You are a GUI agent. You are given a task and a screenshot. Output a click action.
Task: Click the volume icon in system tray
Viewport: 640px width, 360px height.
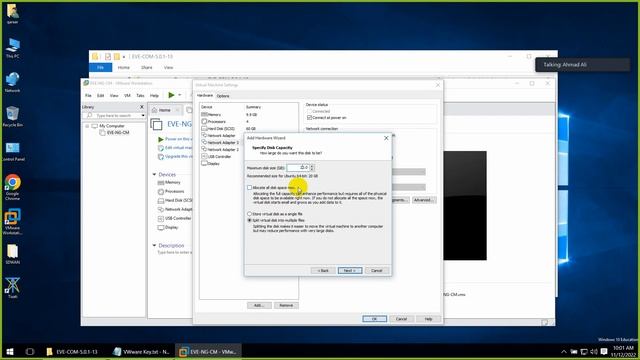[x=594, y=351]
